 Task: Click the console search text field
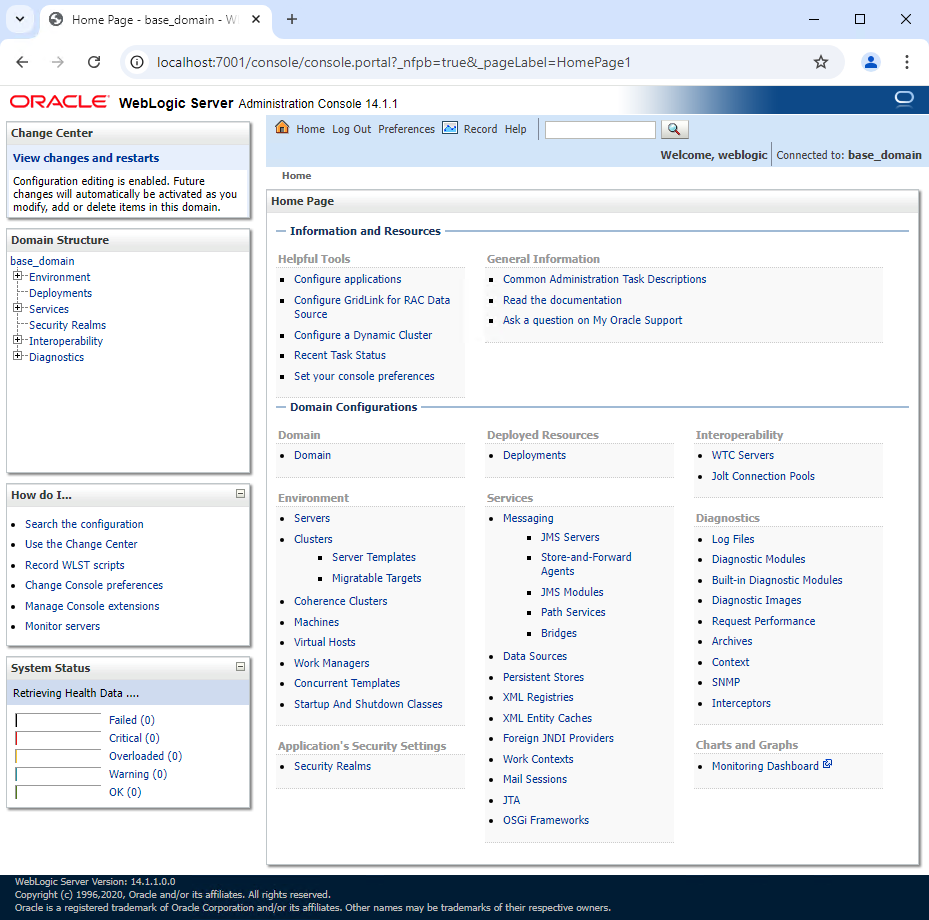[600, 130]
